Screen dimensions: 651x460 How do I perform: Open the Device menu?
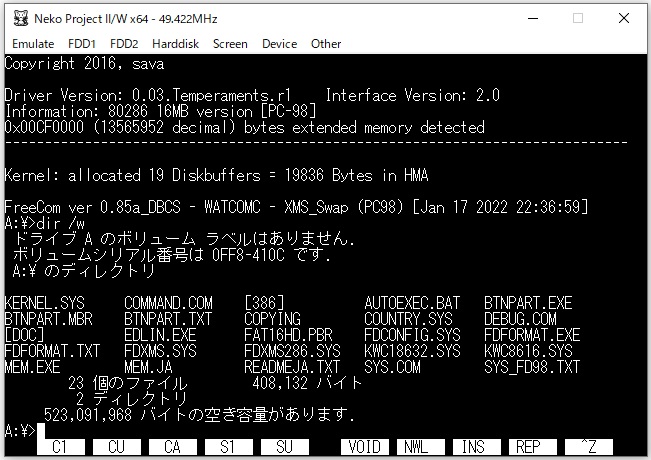click(279, 44)
